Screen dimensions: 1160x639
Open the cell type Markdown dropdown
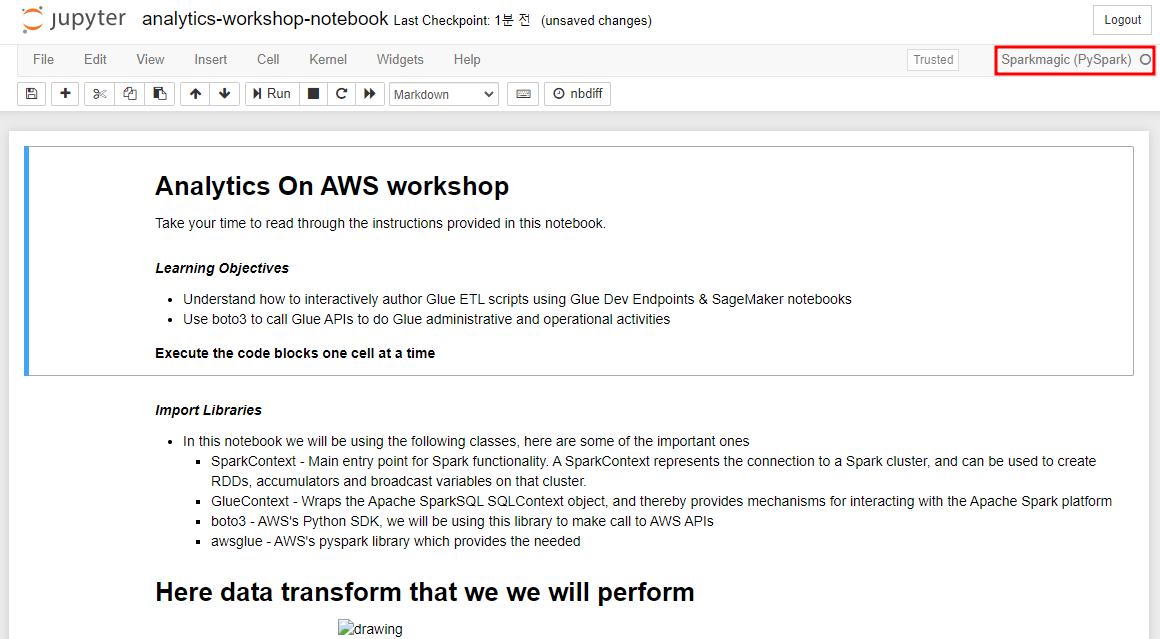[444, 95]
